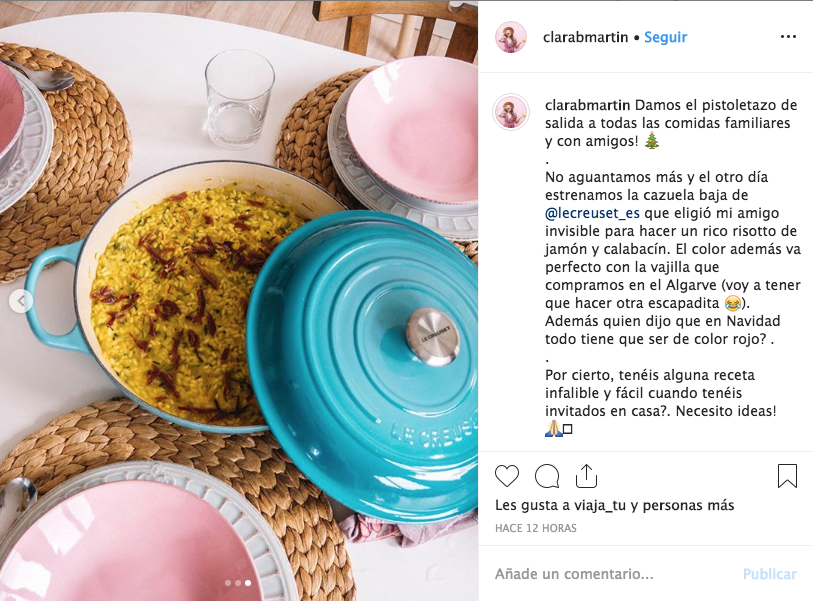The width and height of the screenshot is (813, 601).
Task: See who else liked via personas más
Action: point(688,505)
